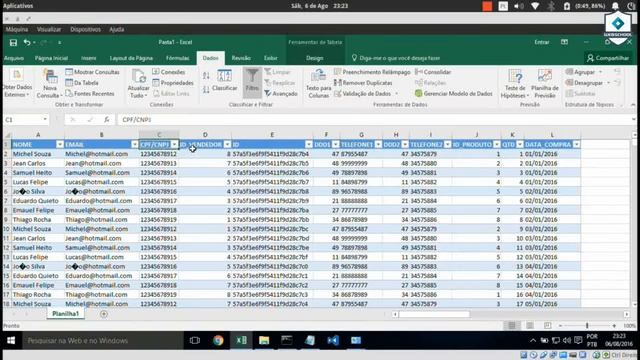The height and width of the screenshot is (360, 640).
Task: Click Remover Duplicatas
Action: click(x=363, y=83)
